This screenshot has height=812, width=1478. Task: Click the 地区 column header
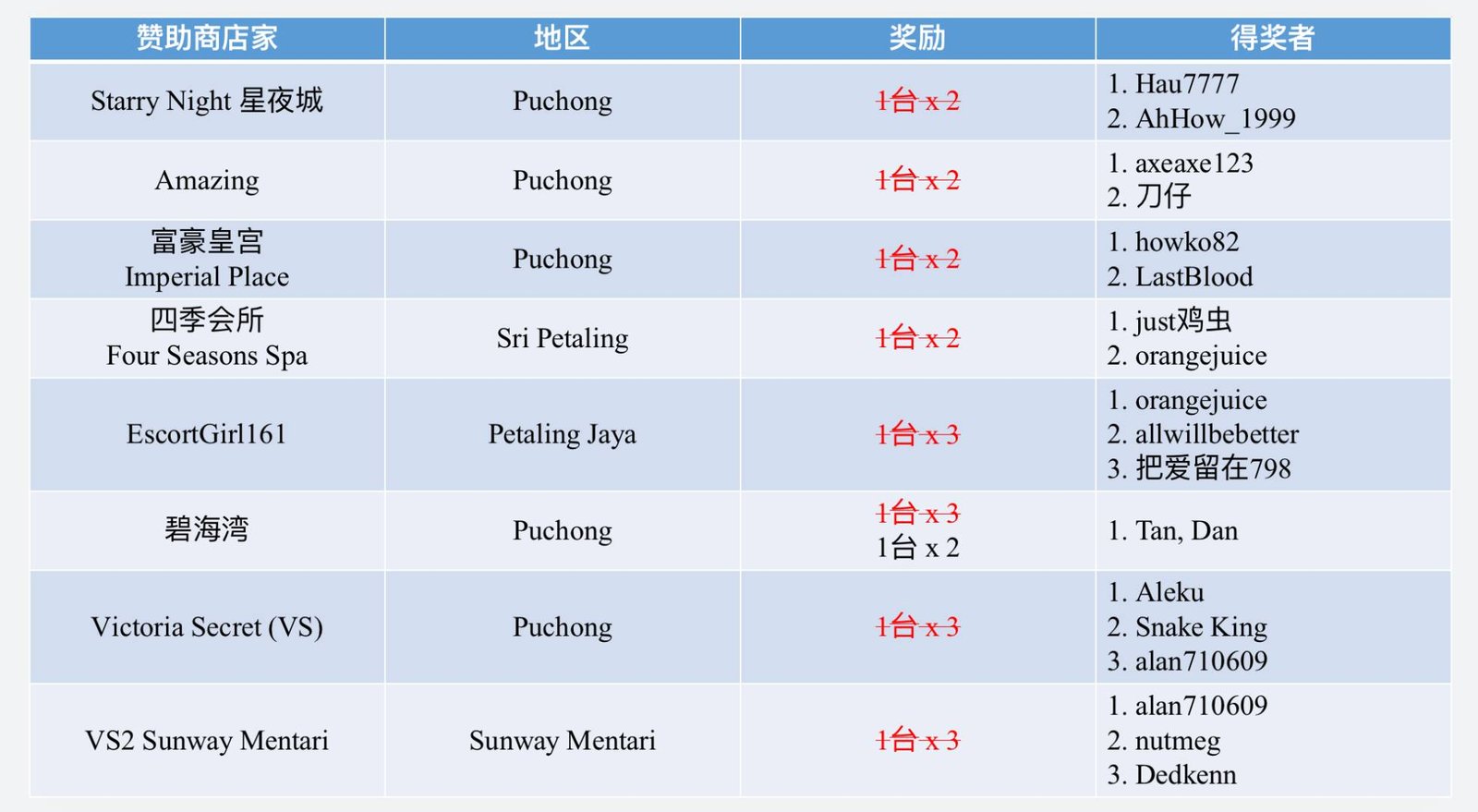[562, 38]
